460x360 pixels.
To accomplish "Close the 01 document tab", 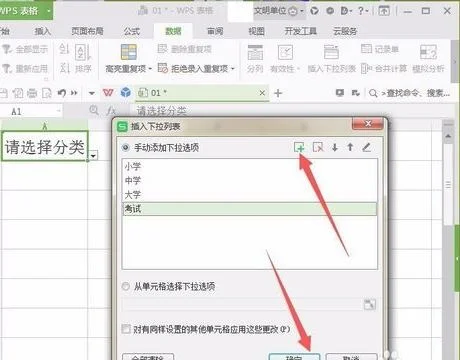I will point(262,93).
